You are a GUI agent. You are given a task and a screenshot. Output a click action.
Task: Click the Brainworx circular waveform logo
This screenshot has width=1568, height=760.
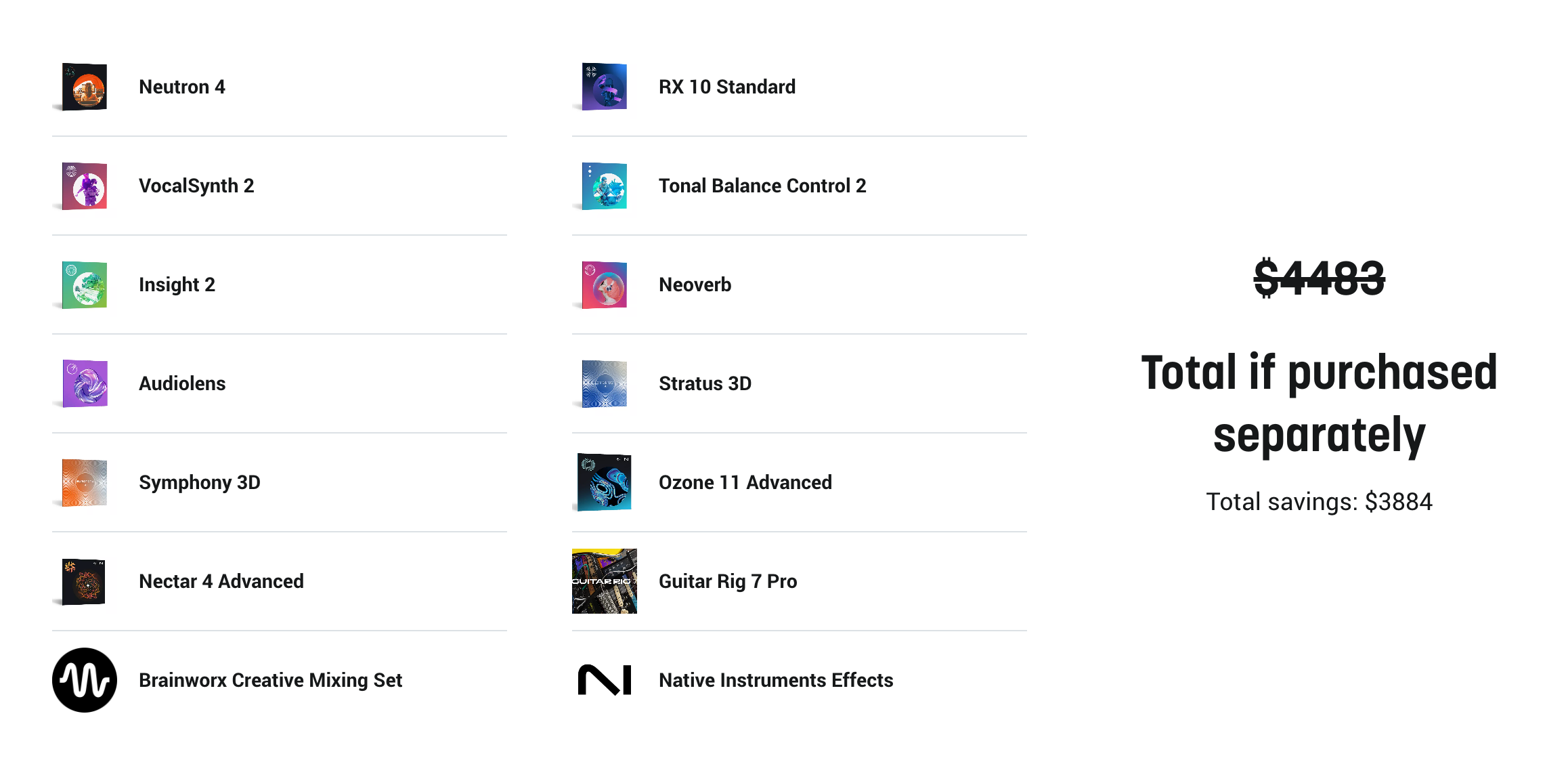pyautogui.click(x=84, y=680)
